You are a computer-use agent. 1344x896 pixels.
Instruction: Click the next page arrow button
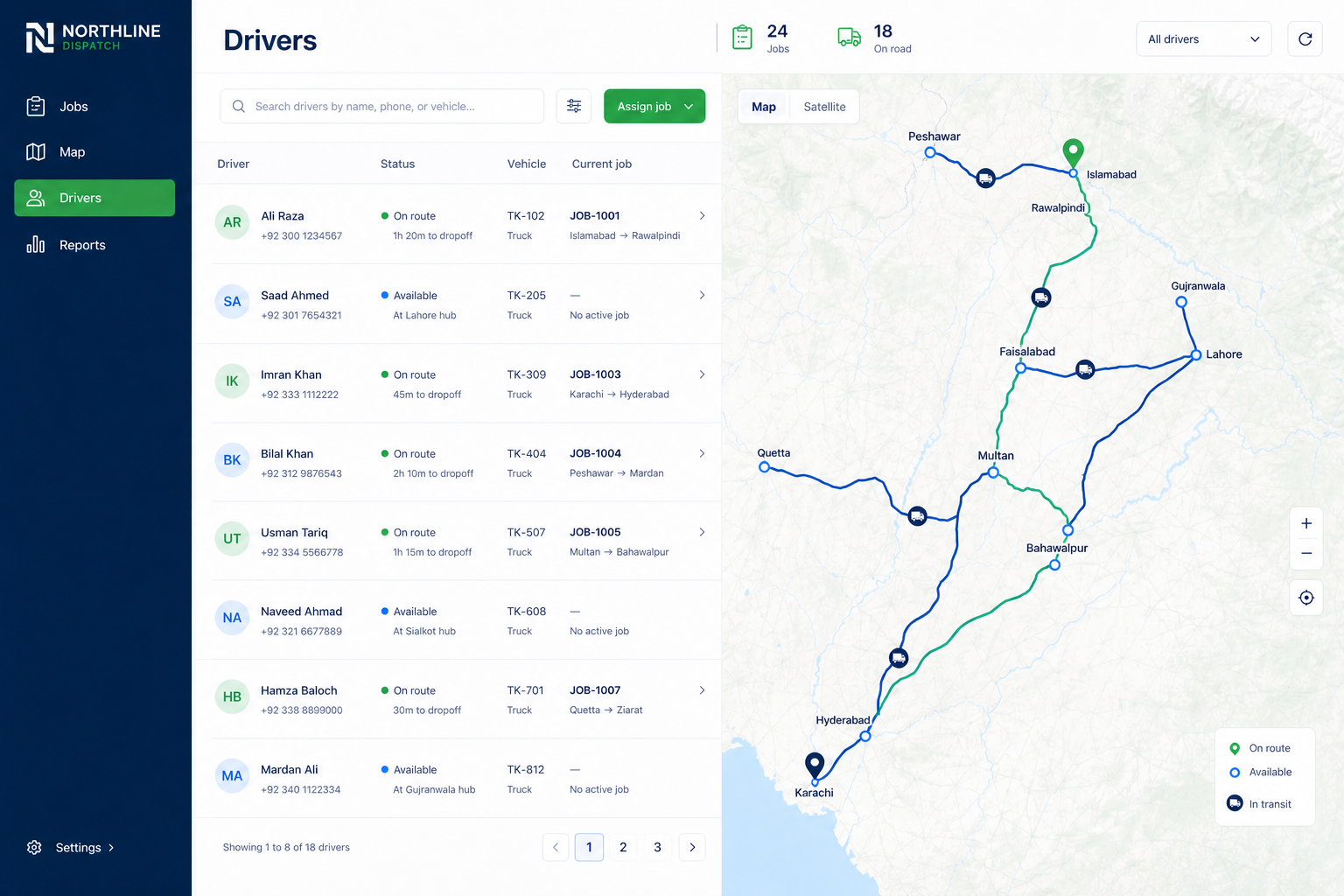click(692, 847)
